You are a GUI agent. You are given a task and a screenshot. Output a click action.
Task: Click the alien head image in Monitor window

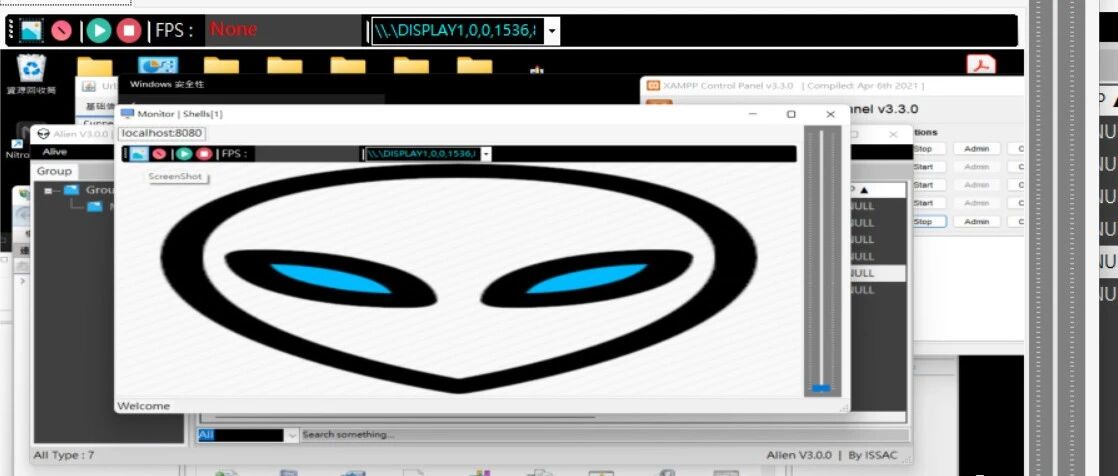coord(458,279)
